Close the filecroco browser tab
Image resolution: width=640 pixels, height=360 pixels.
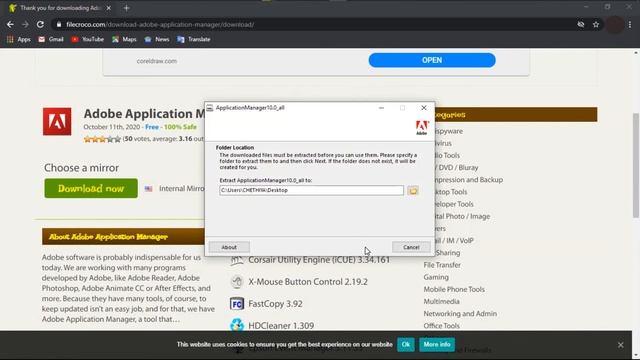pos(109,8)
